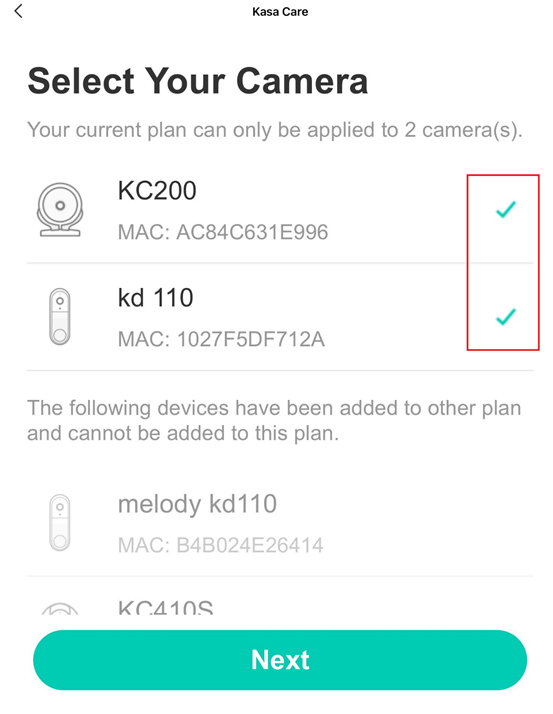Click the Kasa Care header title

(x=280, y=11)
